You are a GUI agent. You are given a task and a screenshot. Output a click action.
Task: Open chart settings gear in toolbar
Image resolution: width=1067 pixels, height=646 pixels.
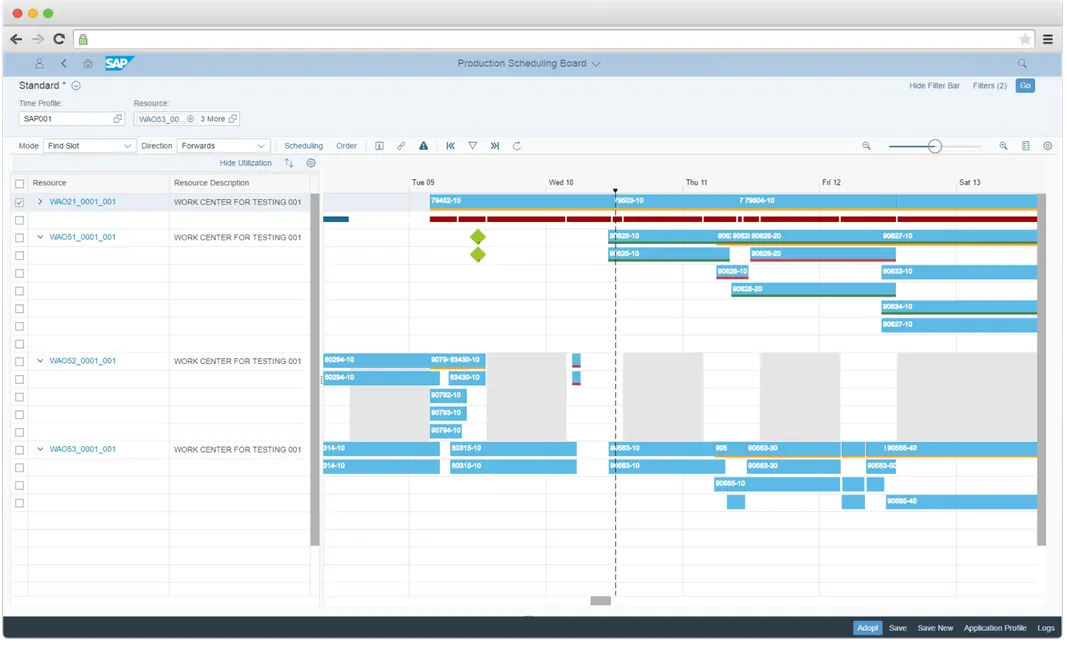pyautogui.click(x=1048, y=146)
